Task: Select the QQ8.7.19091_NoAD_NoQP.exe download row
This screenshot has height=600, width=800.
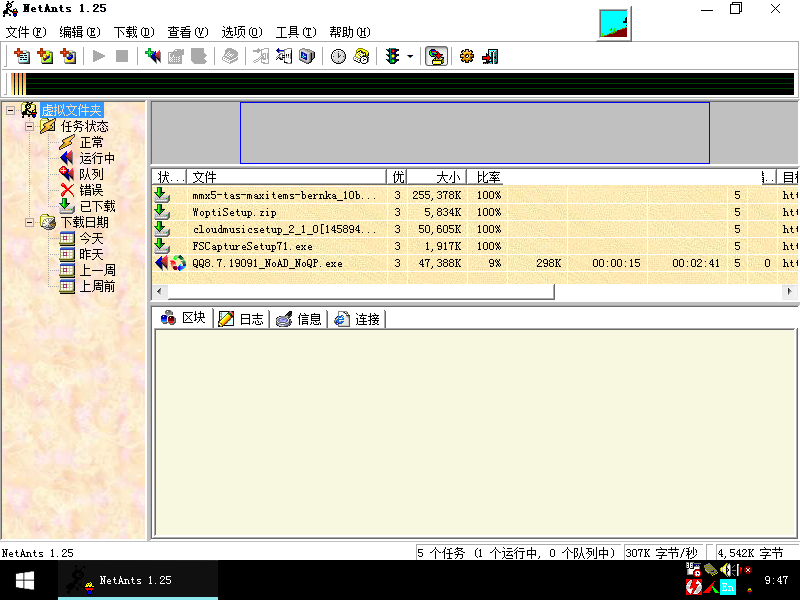Action: coord(475,263)
